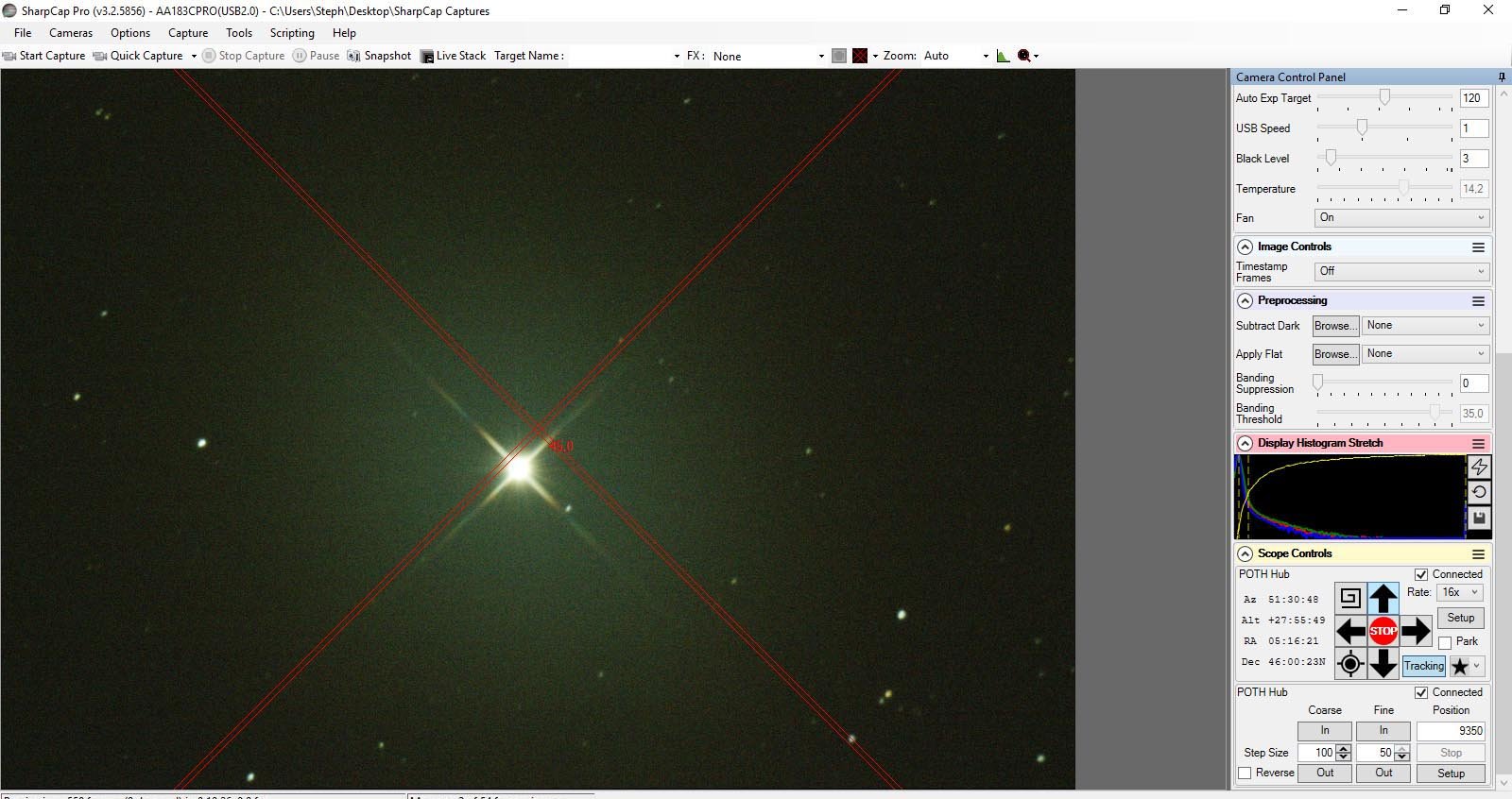Click the USB Speed slider handle
Viewport: 1512px width, 799px height.
tap(1362, 127)
